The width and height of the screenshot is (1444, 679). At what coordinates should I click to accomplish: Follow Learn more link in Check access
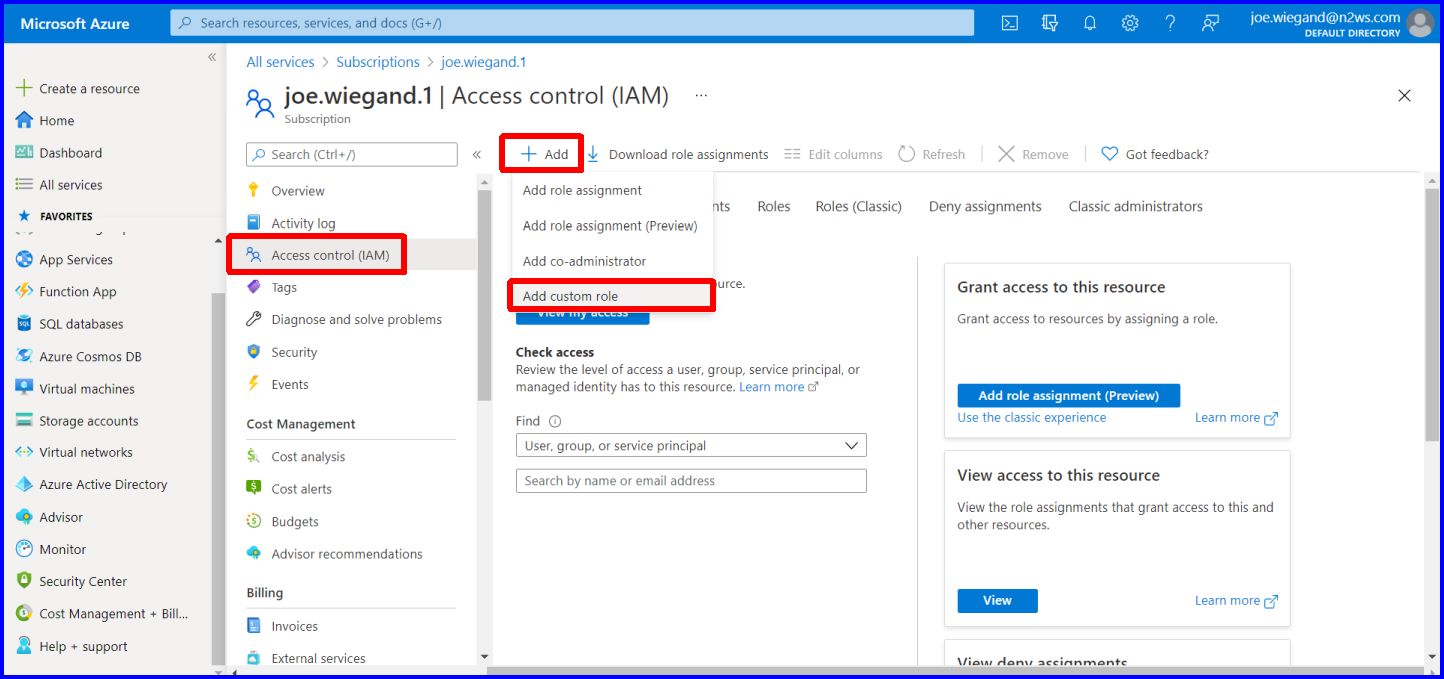pyautogui.click(x=779, y=387)
